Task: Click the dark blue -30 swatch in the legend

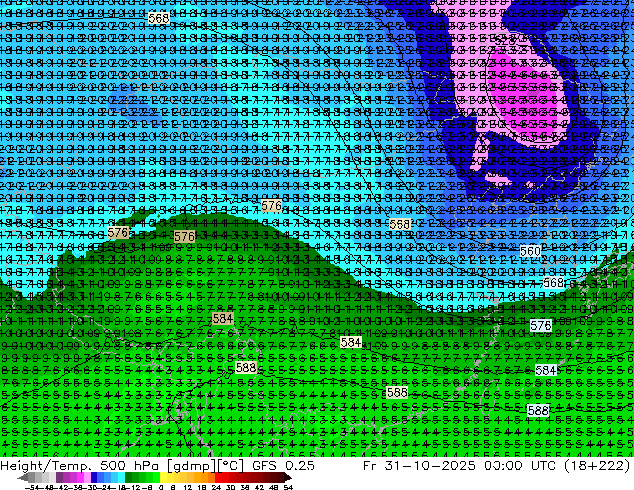Action: point(94,477)
